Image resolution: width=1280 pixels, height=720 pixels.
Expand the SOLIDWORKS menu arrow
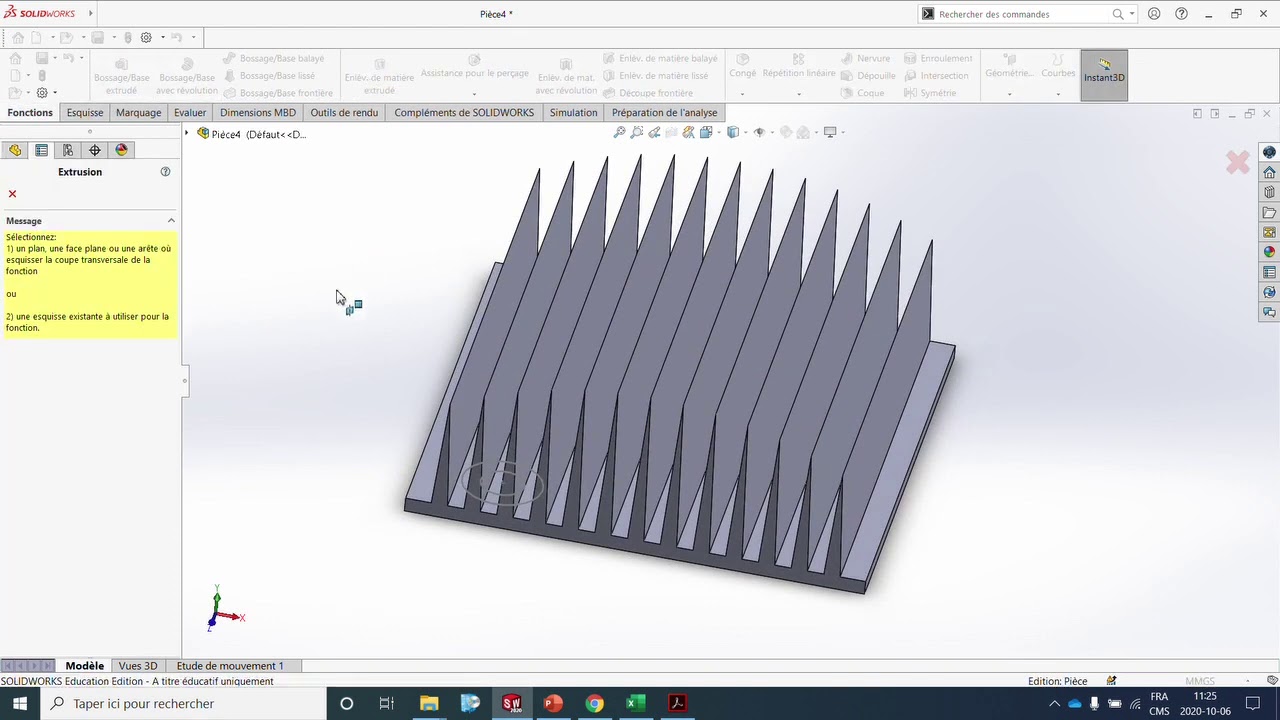(x=90, y=14)
